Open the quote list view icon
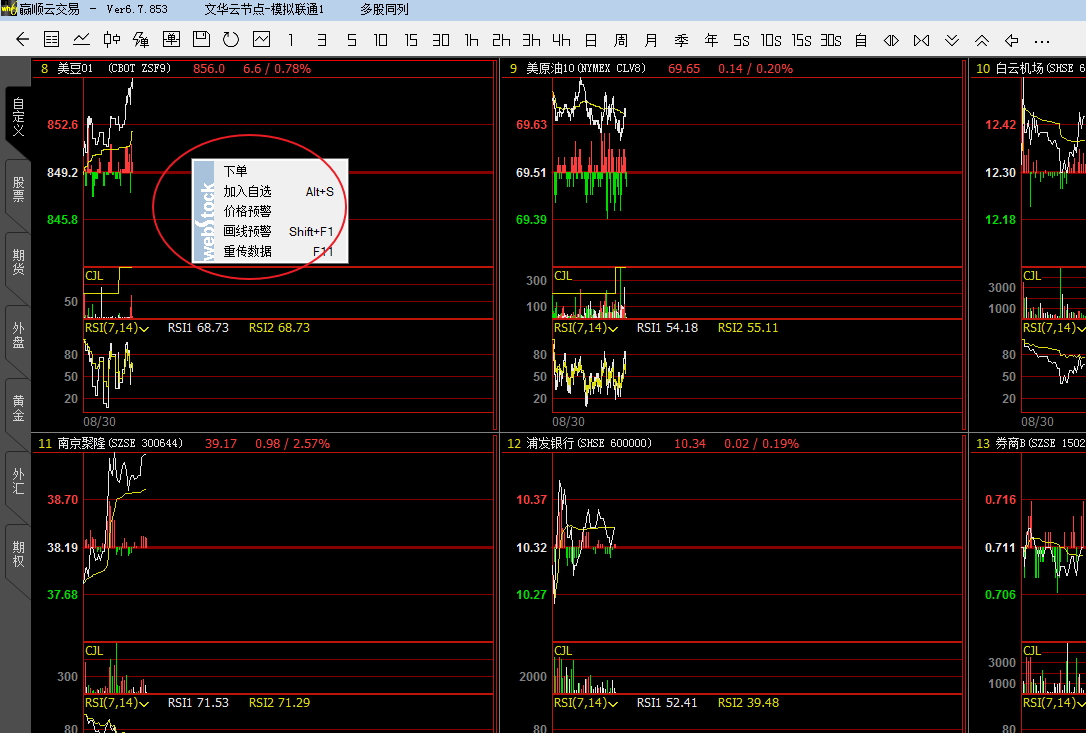Screen dimensions: 1086x733 (52, 40)
